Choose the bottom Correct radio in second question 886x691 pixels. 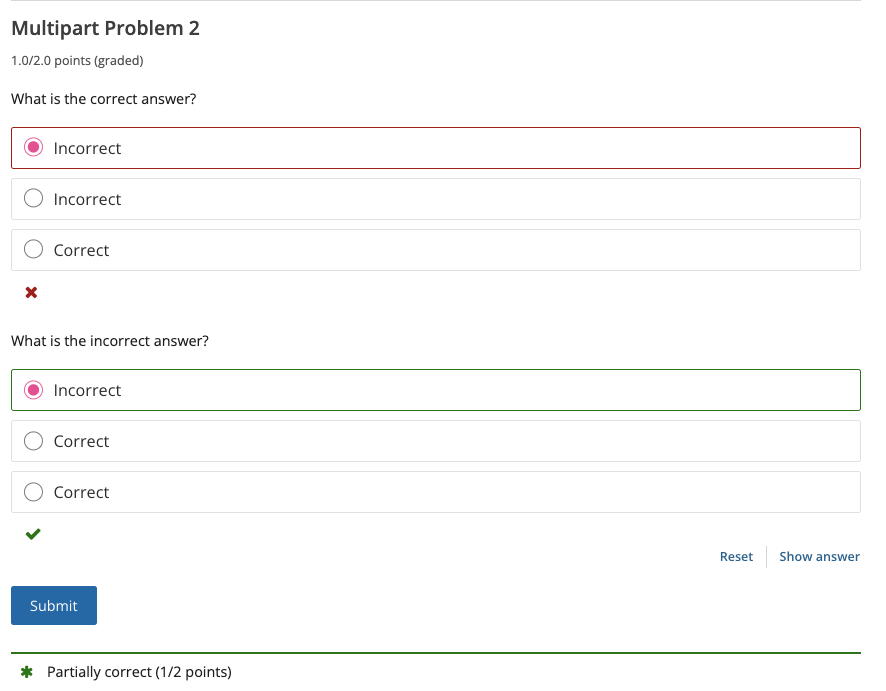click(33, 492)
